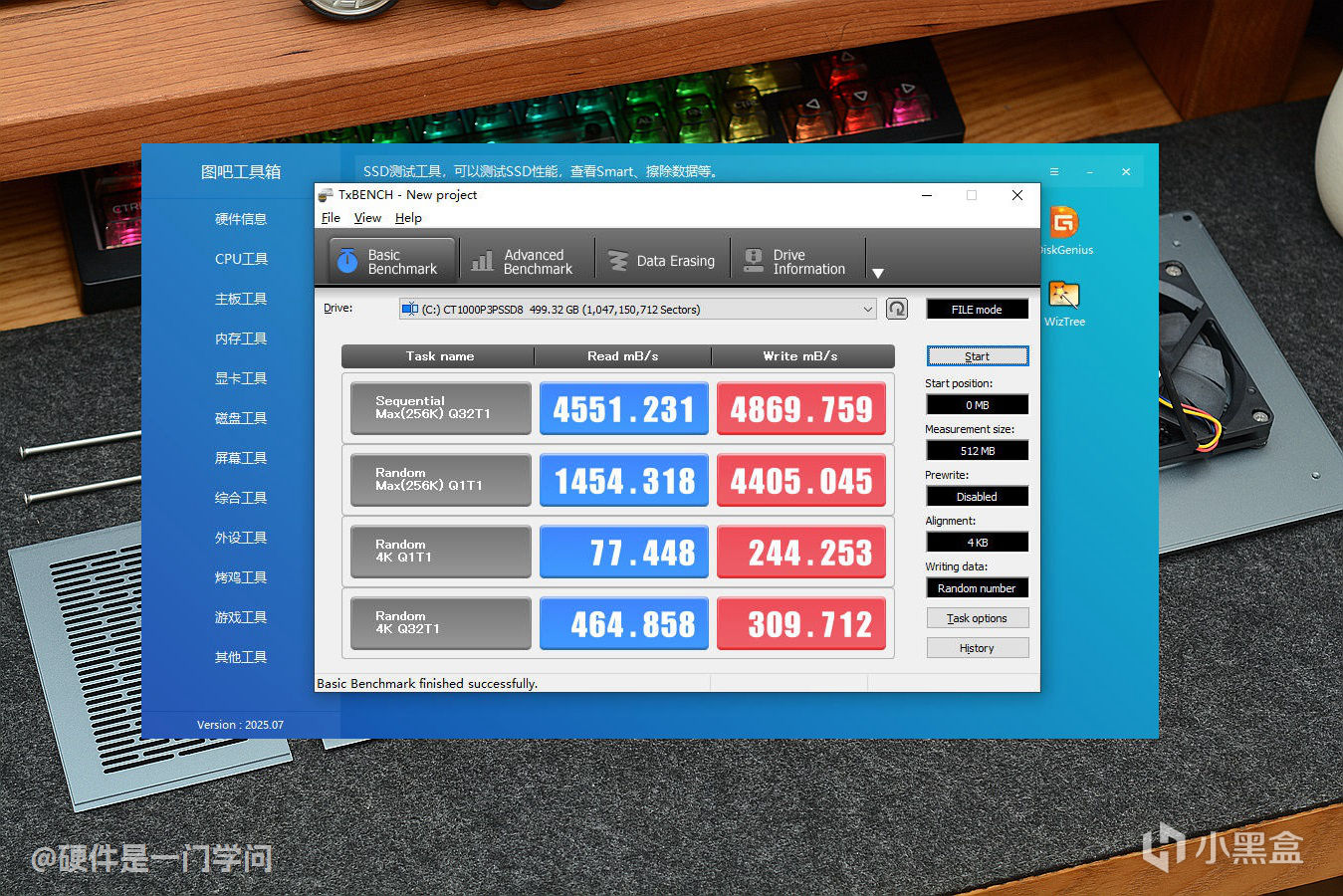Close the 图吧工具箱 toolbox window
The width and height of the screenshot is (1343, 896).
1126,172
